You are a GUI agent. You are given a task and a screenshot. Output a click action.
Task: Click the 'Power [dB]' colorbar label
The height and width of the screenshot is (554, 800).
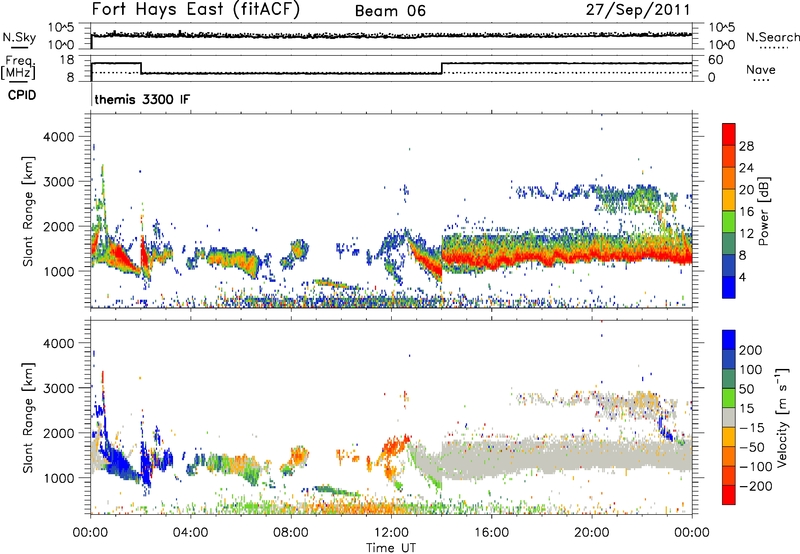(764, 211)
